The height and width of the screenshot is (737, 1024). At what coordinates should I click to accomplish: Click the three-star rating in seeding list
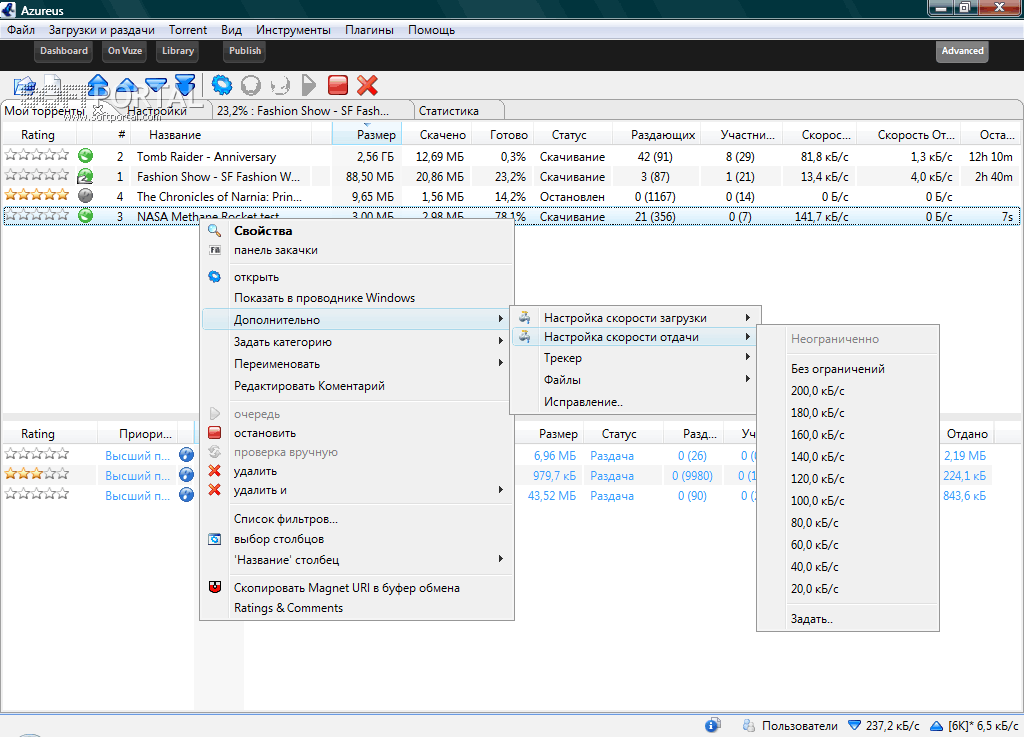pyautogui.click(x=37, y=475)
